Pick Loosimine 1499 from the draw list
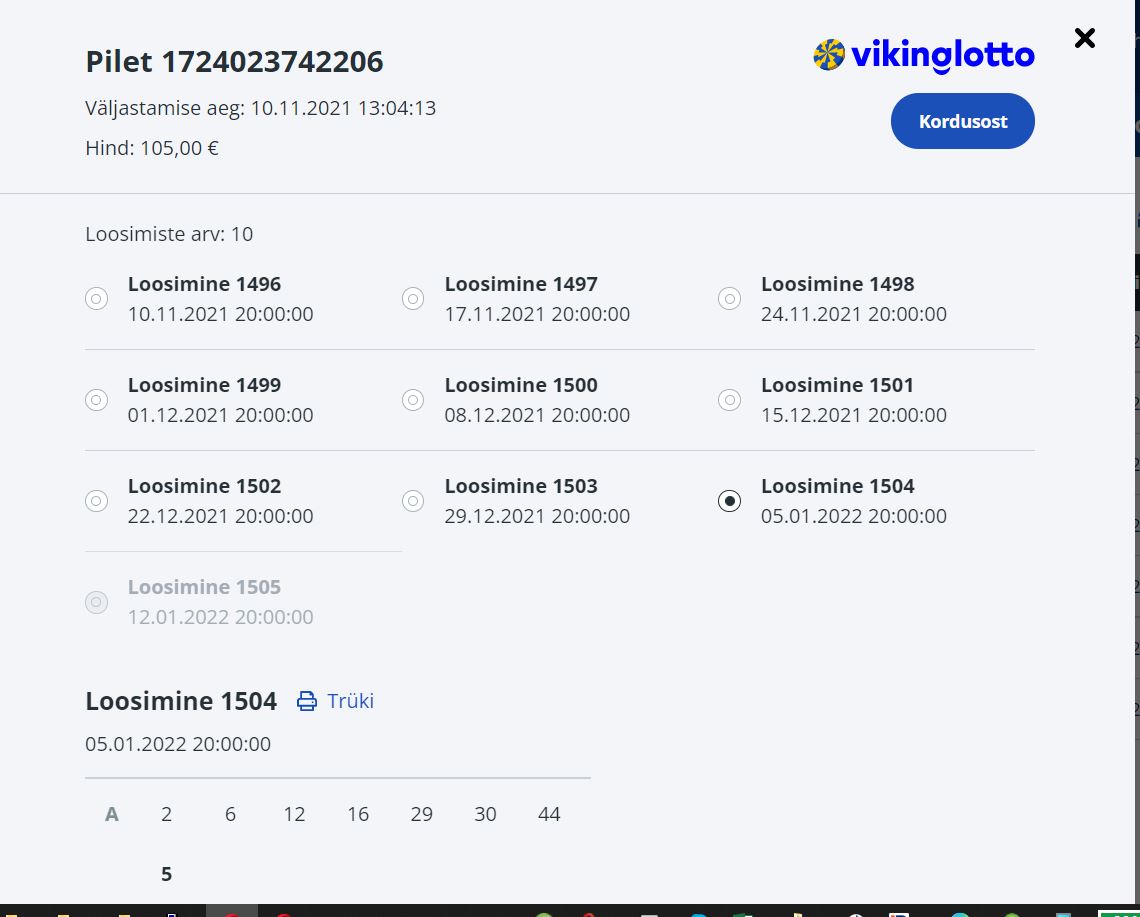Image resolution: width=1140 pixels, height=917 pixels. [97, 399]
